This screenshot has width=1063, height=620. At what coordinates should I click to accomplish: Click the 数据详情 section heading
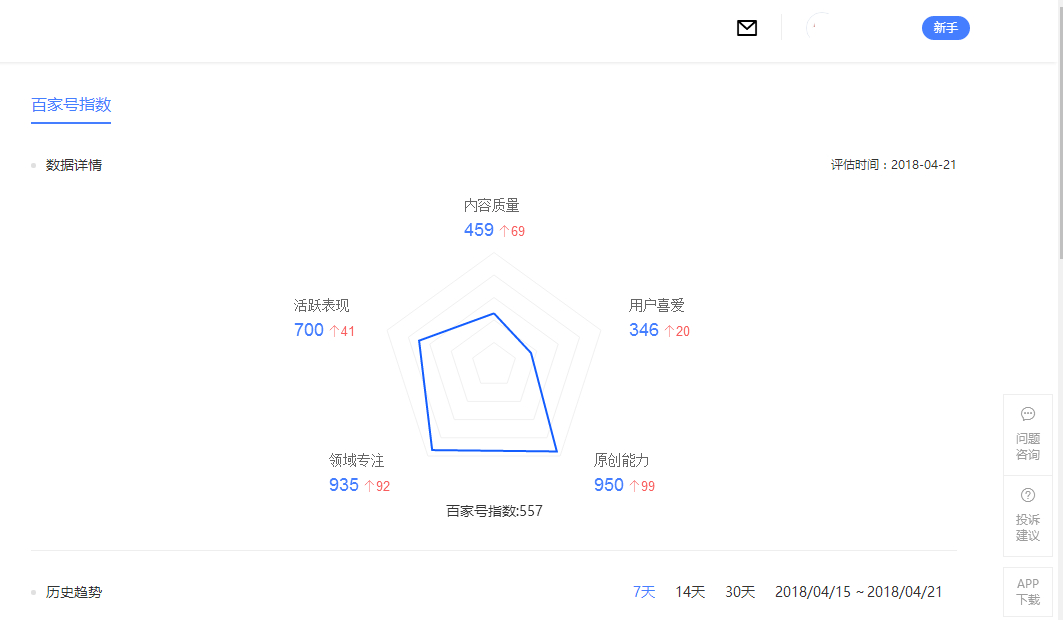pyautogui.click(x=74, y=165)
